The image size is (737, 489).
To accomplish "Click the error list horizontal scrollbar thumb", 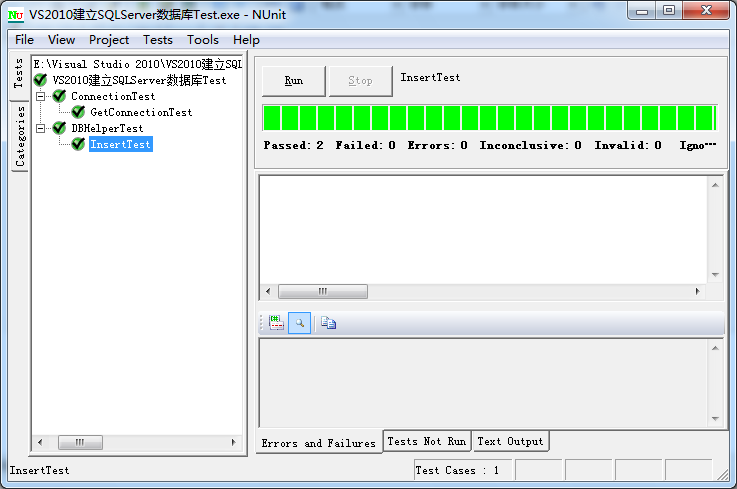I will click(x=323, y=291).
